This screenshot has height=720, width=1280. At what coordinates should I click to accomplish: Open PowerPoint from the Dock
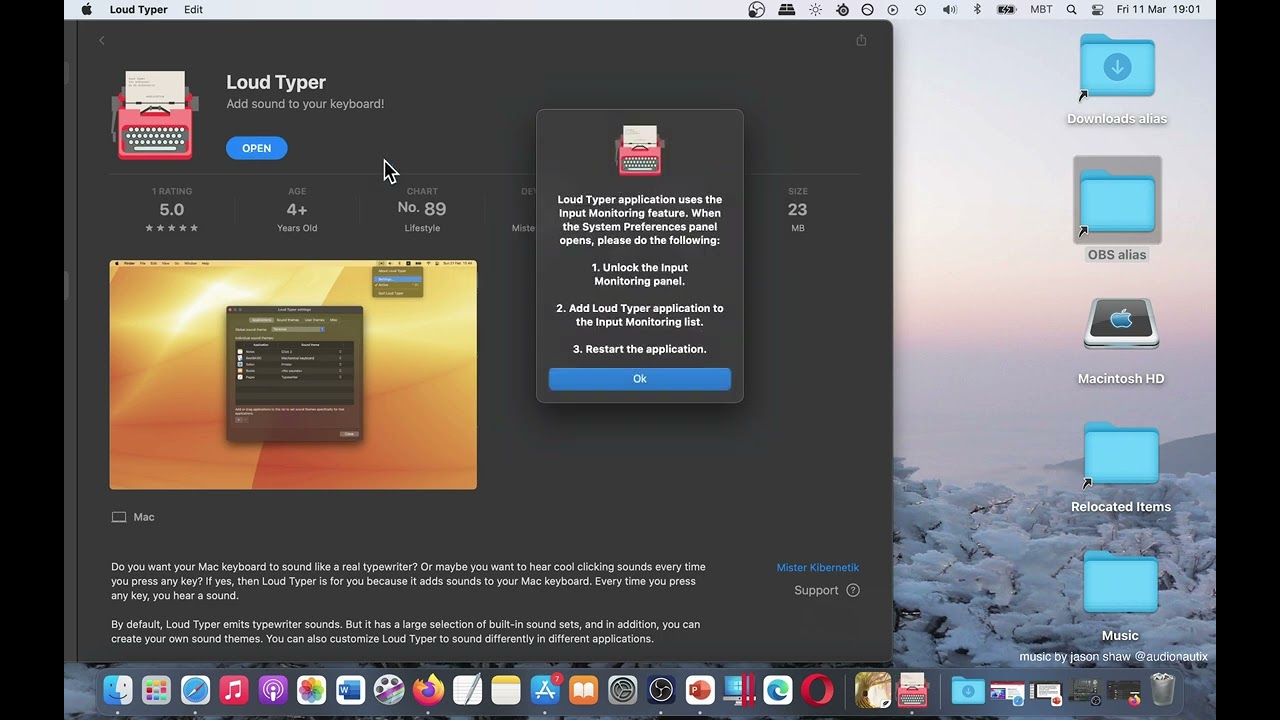(700, 690)
